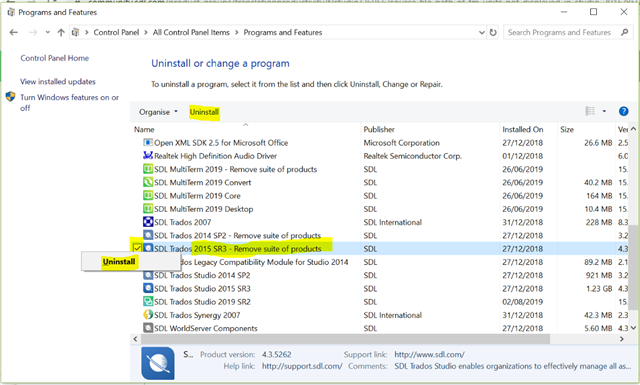Click the Open XML SDK 2.5 icon
Screen dimensions: 640x385
point(148,142)
